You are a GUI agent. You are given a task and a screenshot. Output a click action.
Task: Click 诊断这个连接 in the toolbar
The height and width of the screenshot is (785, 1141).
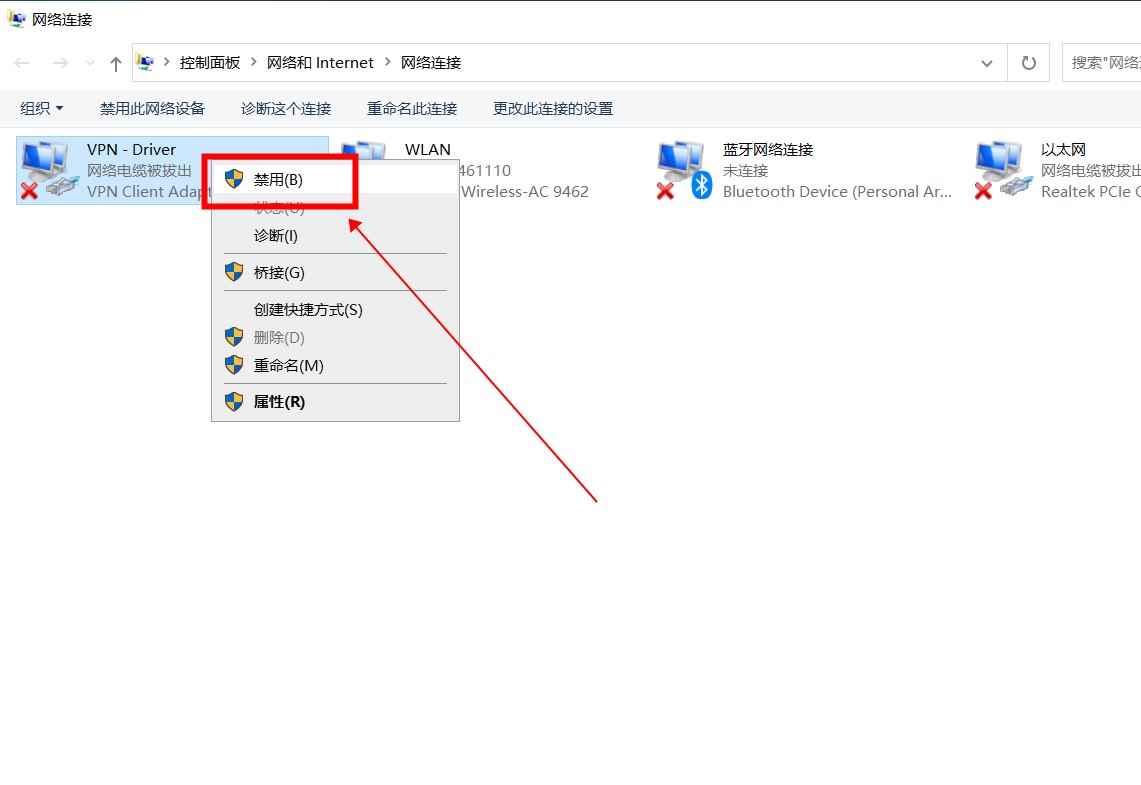click(x=285, y=108)
